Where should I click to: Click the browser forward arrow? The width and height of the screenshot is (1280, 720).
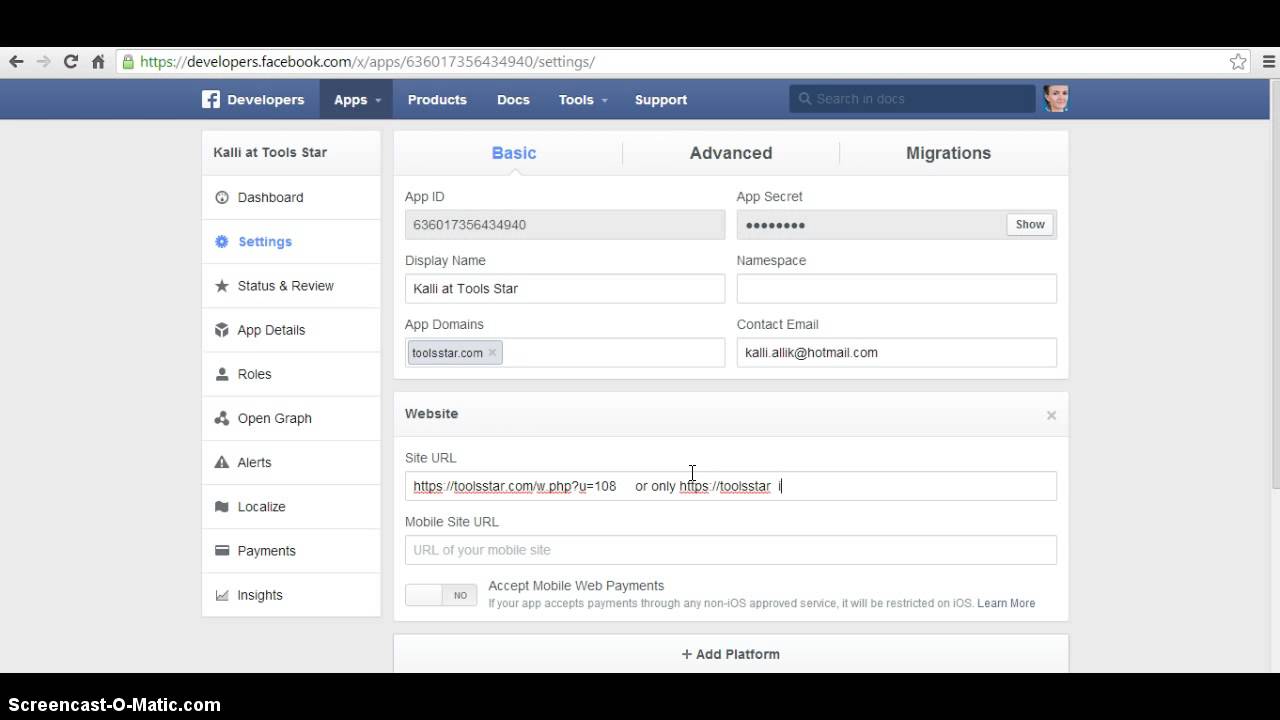[x=43, y=61]
